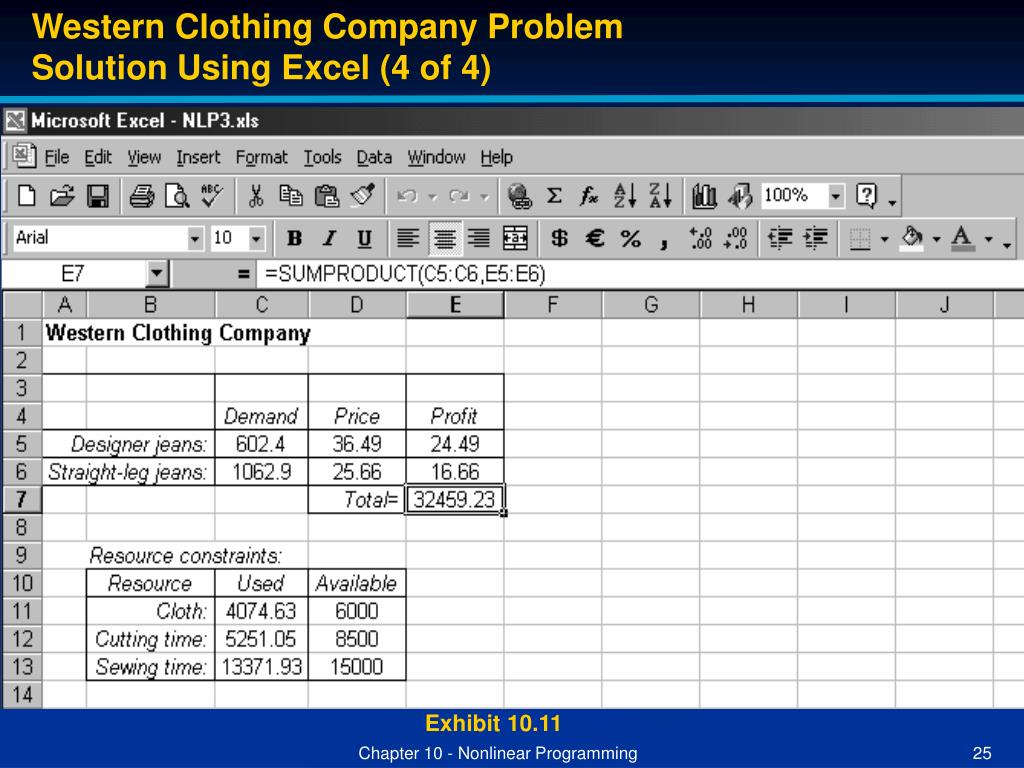Paste with clipboard icon

point(327,195)
